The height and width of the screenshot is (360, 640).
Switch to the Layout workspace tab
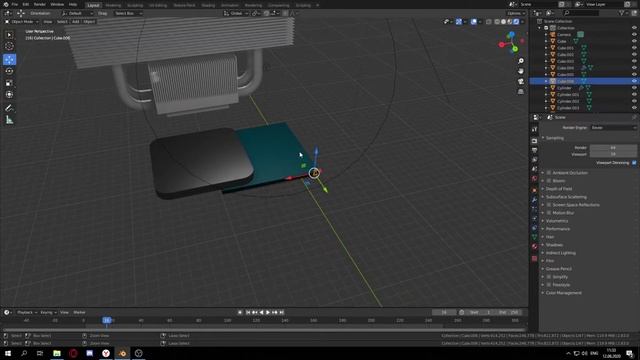(x=93, y=5)
